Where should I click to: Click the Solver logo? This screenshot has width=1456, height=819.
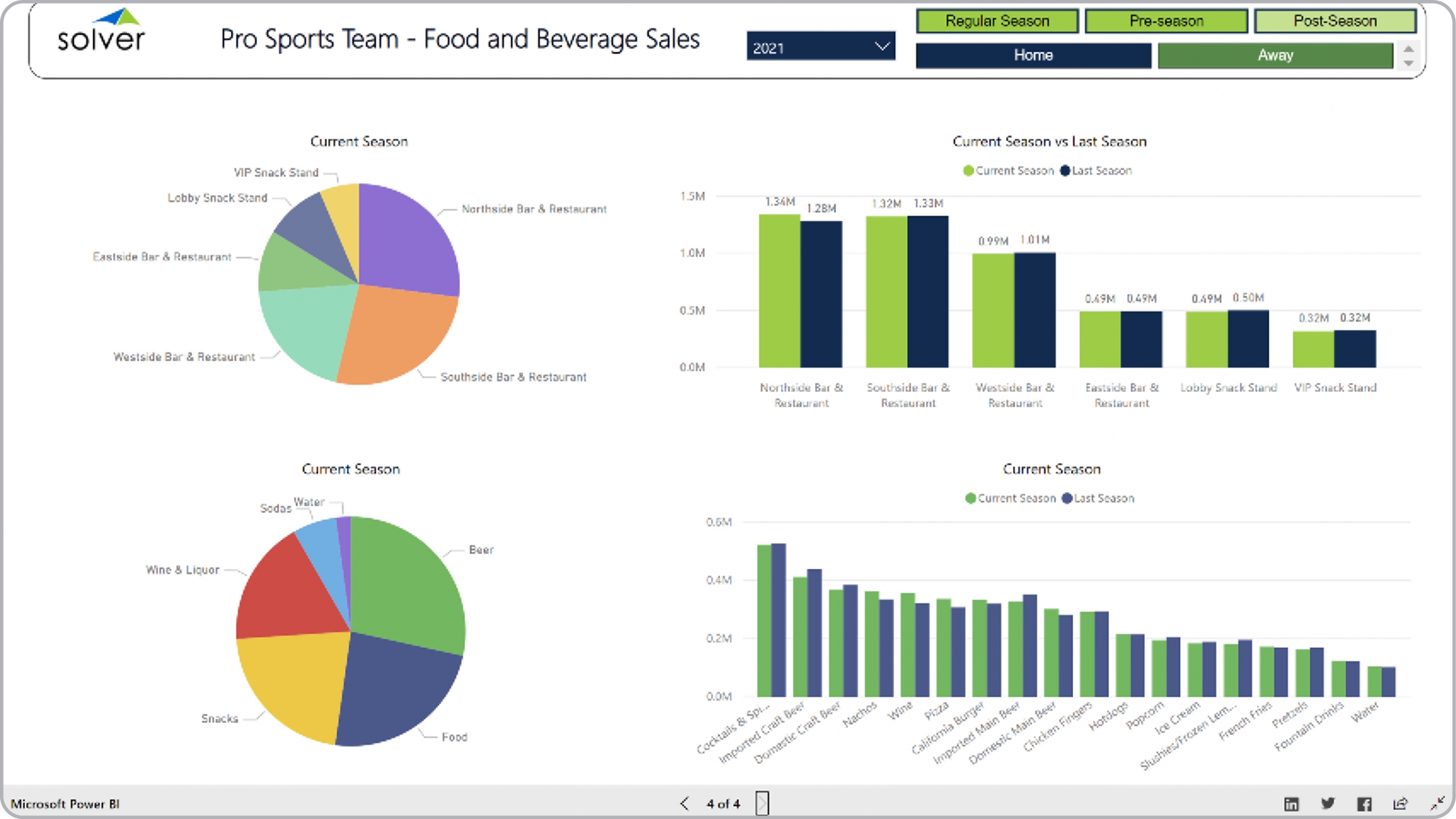tap(101, 31)
